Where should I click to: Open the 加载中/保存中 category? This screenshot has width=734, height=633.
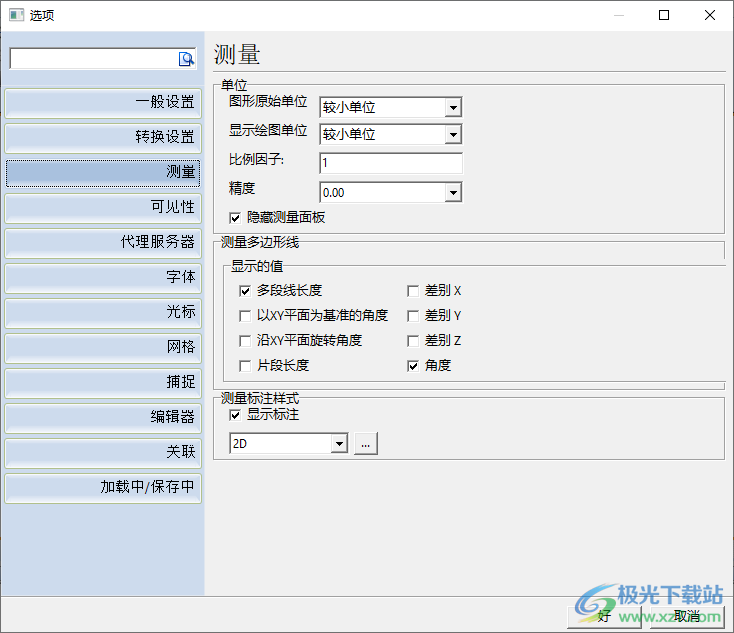(103, 487)
